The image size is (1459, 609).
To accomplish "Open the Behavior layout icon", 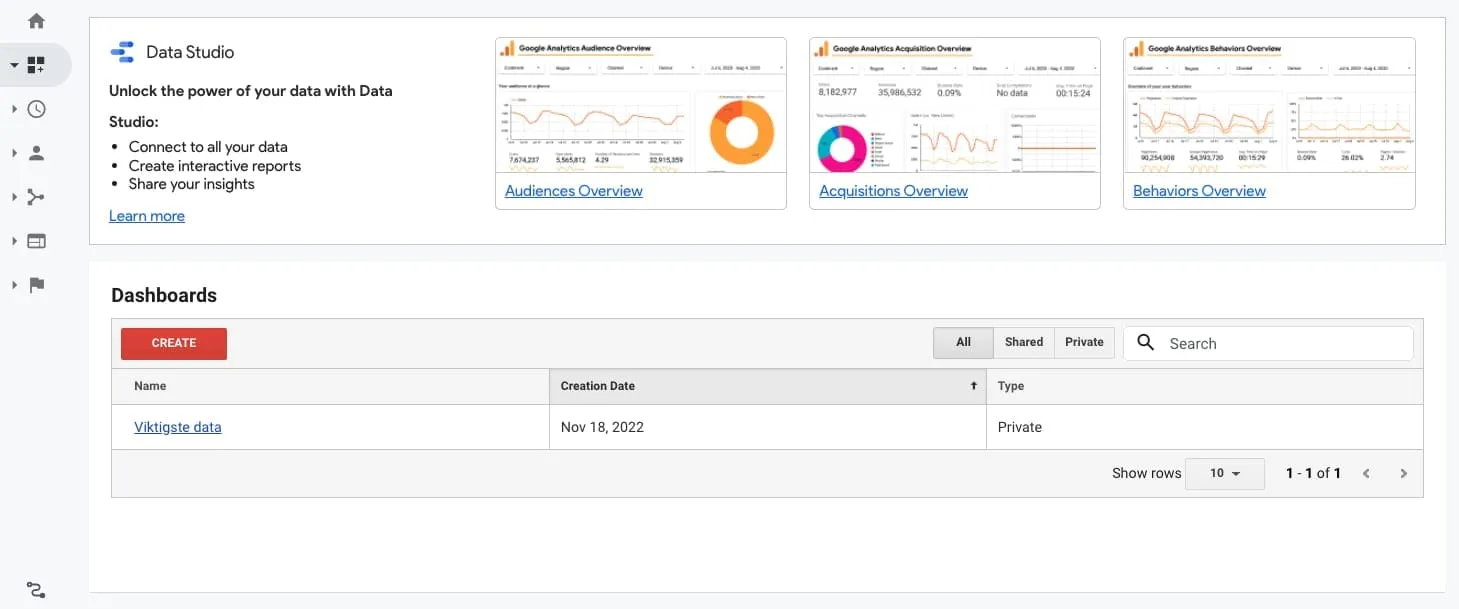I will pyautogui.click(x=37, y=241).
